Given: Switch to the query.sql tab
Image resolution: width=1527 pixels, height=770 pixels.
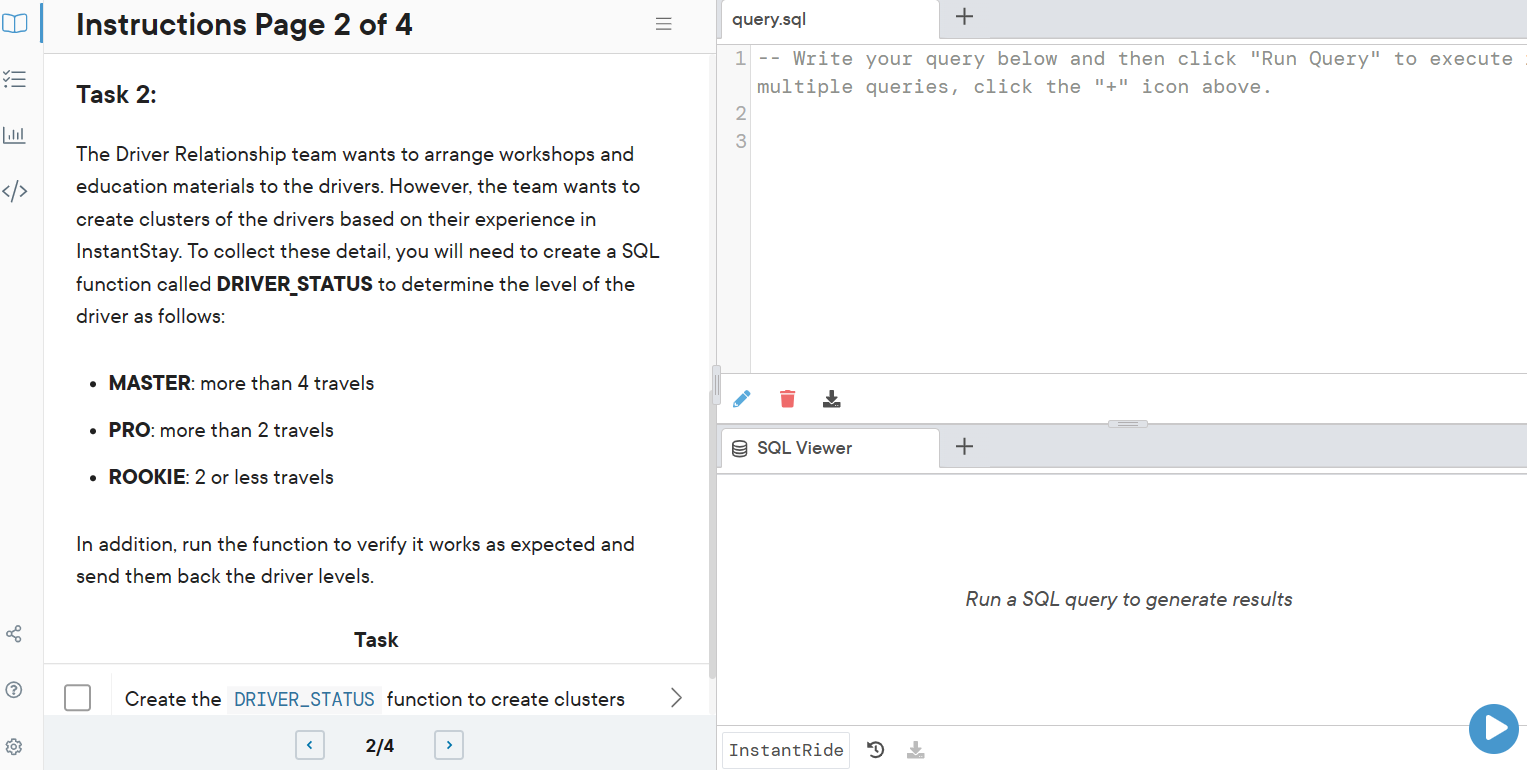Looking at the screenshot, I should tap(768, 18).
